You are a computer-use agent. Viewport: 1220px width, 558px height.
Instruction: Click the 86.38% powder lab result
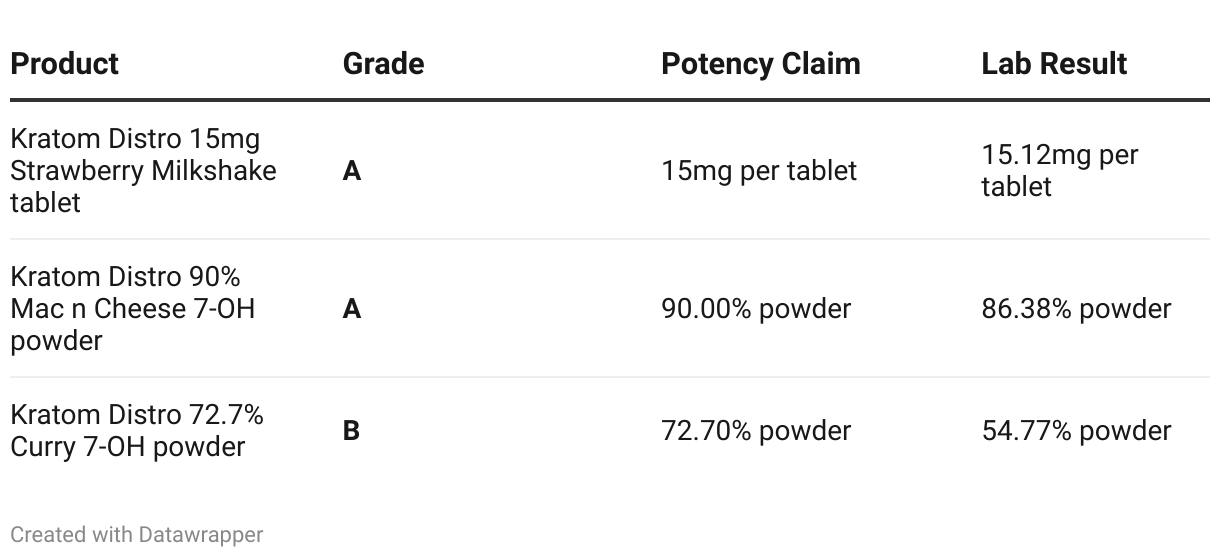(x=1076, y=309)
